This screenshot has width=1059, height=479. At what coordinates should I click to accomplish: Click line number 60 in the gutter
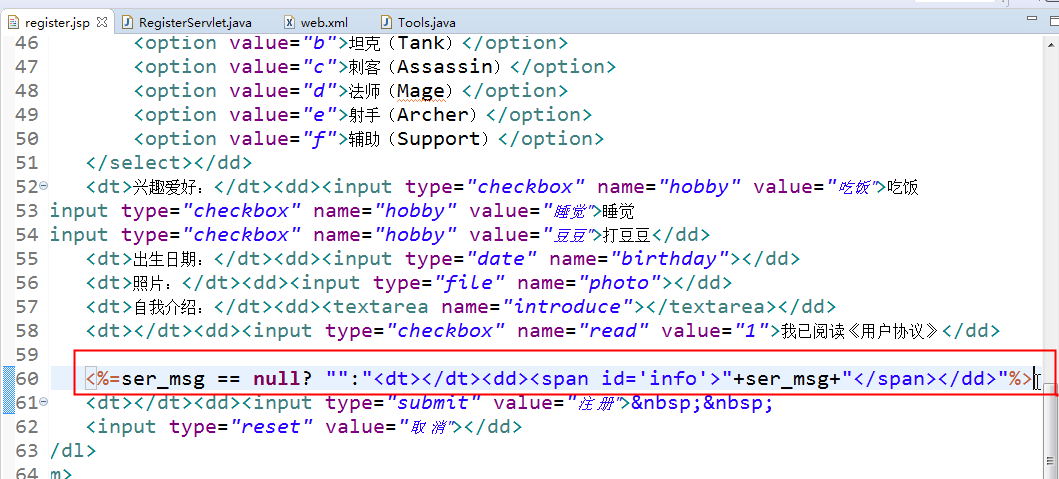coord(26,379)
